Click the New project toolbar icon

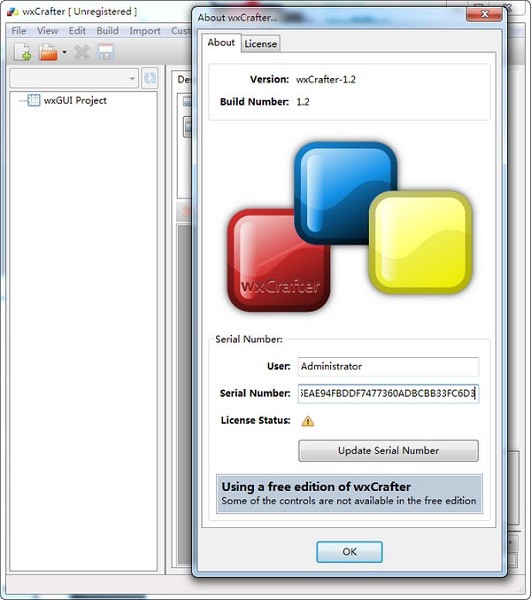[23, 52]
